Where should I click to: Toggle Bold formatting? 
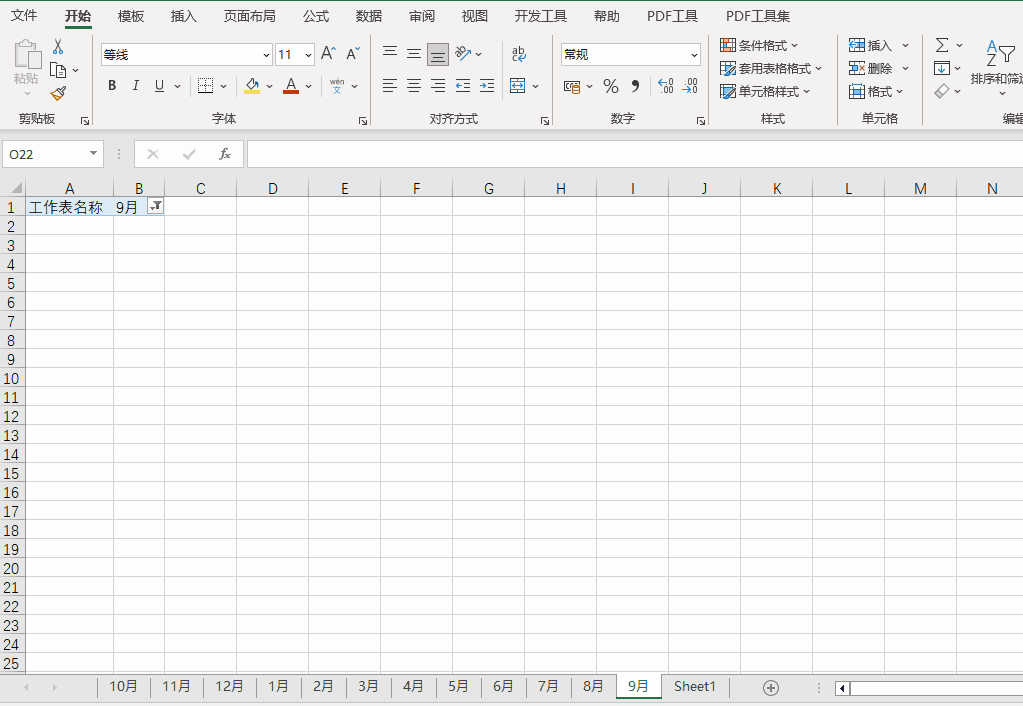coord(112,85)
